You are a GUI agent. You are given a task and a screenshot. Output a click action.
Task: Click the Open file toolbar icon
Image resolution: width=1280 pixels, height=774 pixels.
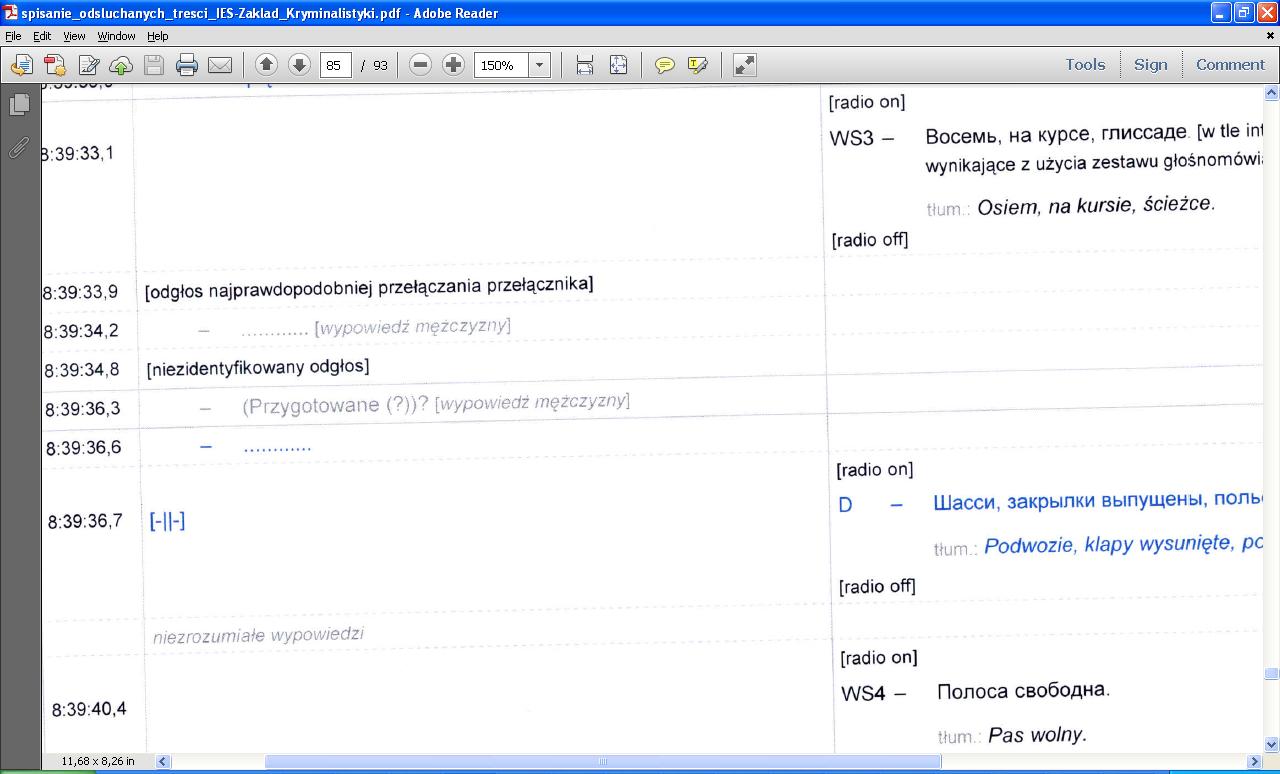tap(21, 65)
